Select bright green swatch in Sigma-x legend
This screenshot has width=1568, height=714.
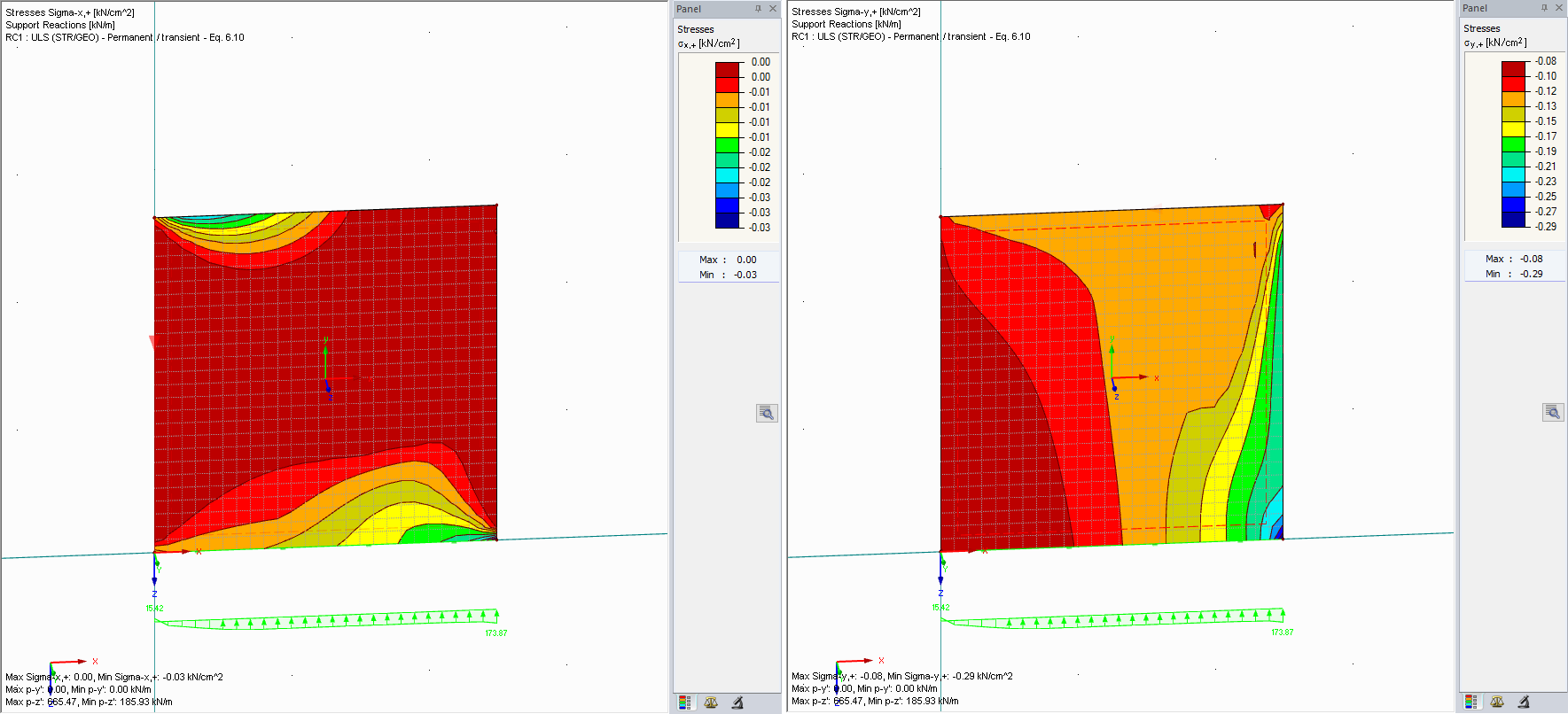point(727,145)
